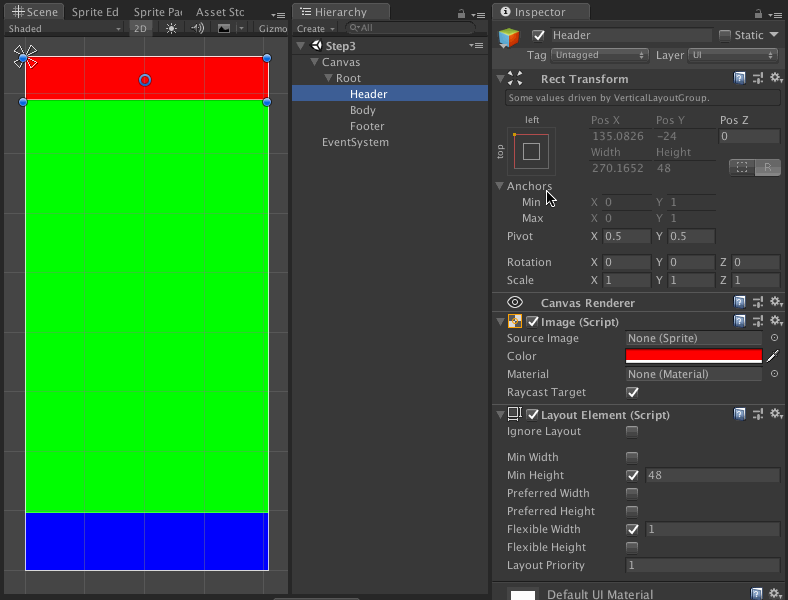Select the Hierarchy tab
The height and width of the screenshot is (600, 788).
[x=341, y=12]
